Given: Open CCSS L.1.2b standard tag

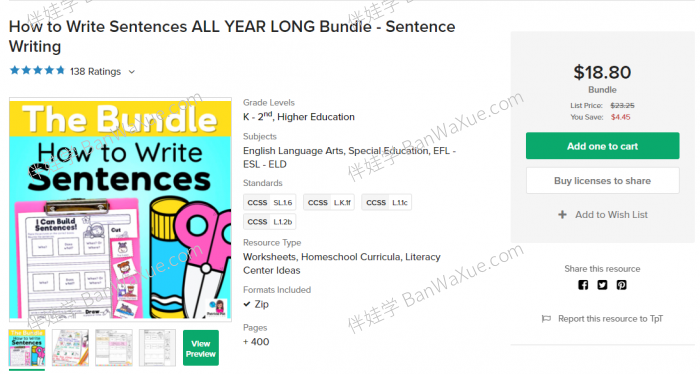Looking at the screenshot, I should [270, 222].
